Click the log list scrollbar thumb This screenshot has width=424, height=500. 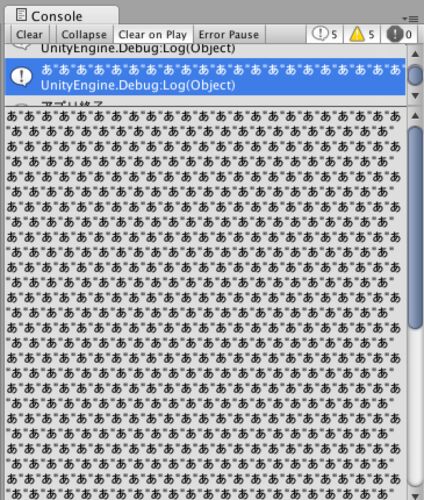pyautogui.click(x=415, y=76)
